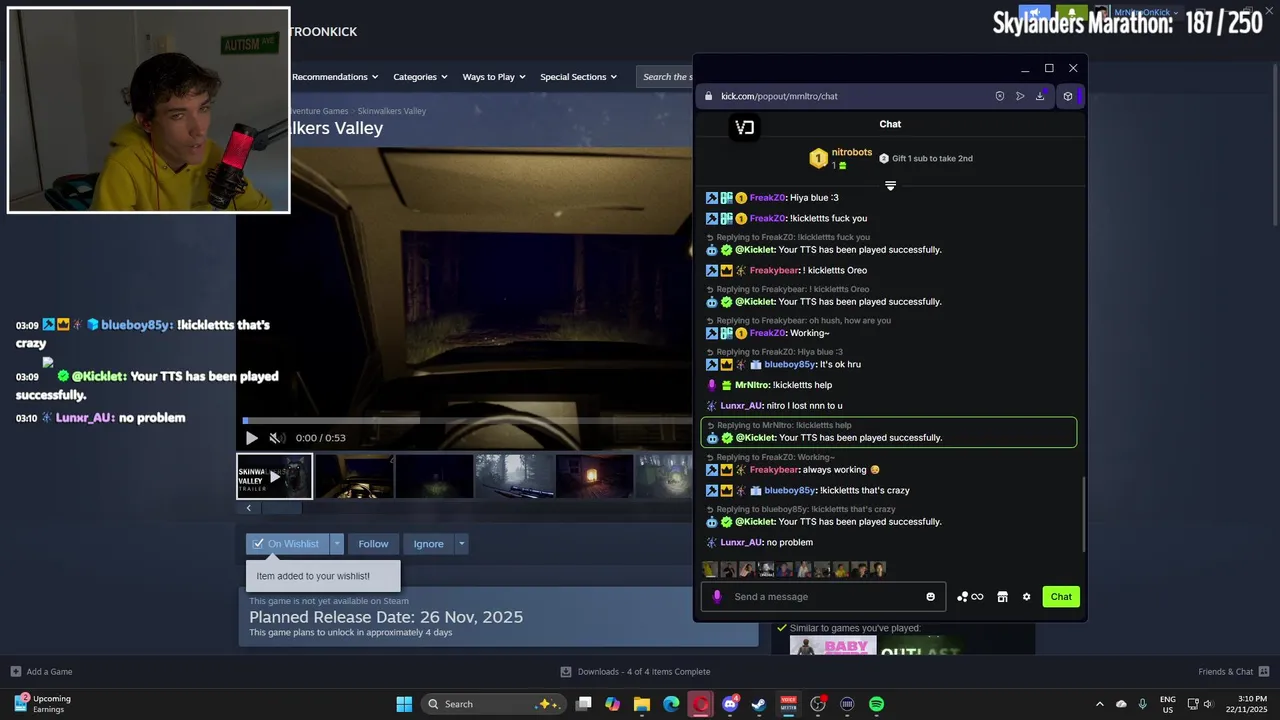Click the voice microphone icon in chat input

tap(716, 597)
